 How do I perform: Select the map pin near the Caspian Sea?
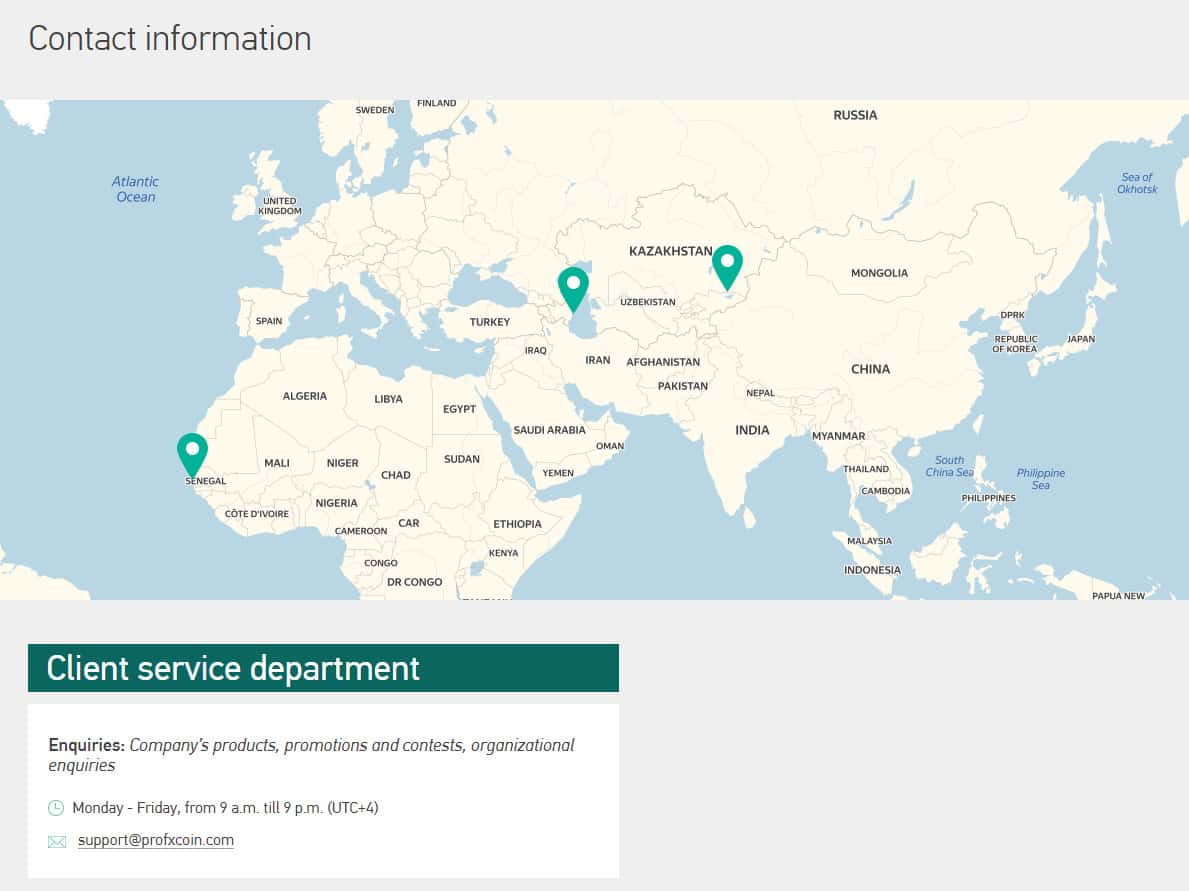[573, 286]
